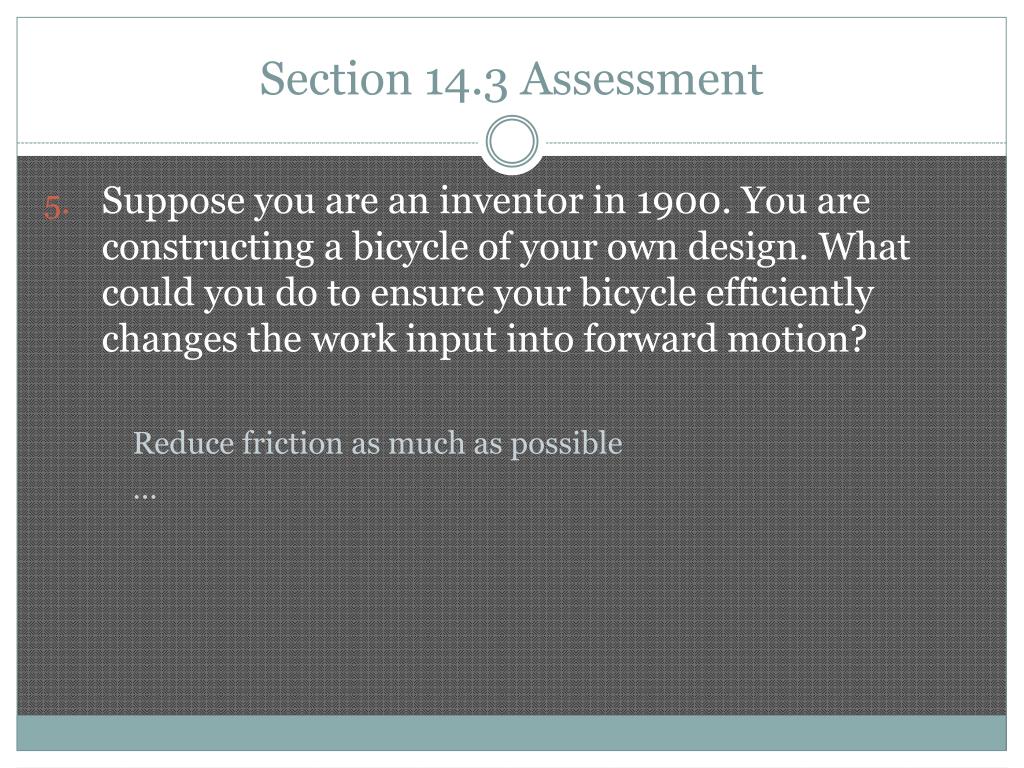Image resolution: width=1024 pixels, height=768 pixels.
Task: Select the line starting with constructing a bicycle
Action: (x=506, y=248)
